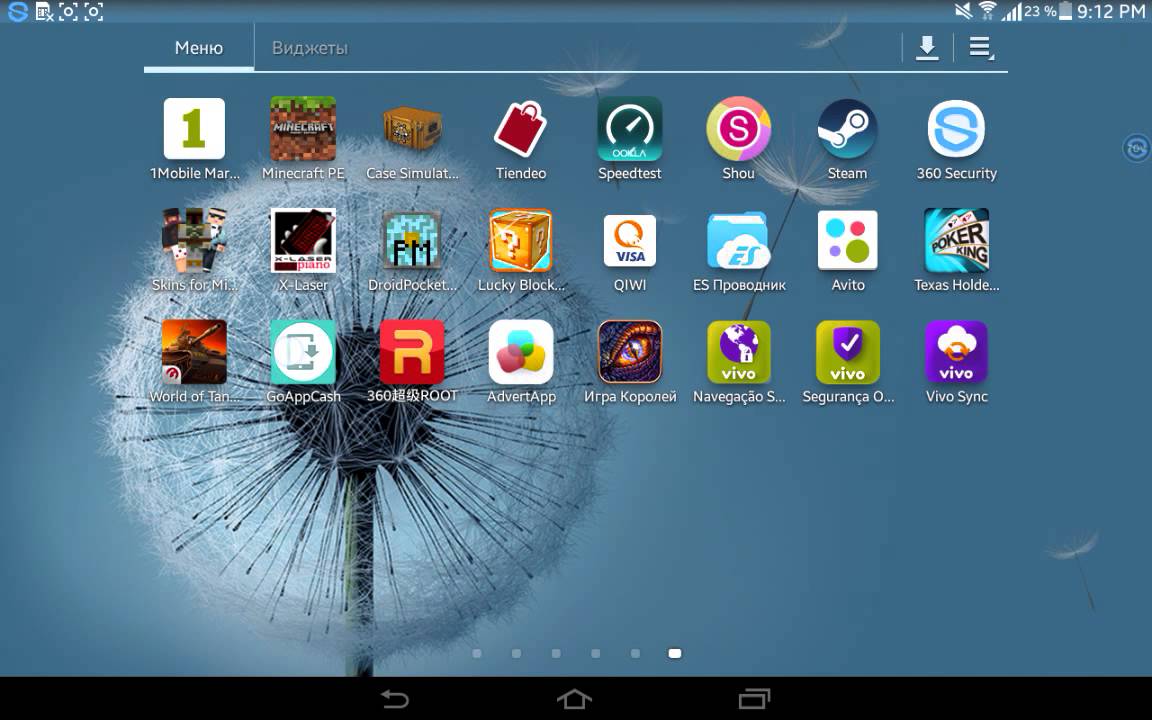The width and height of the screenshot is (1152, 720).
Task: Launch the 360超级ROOT app
Action: click(x=412, y=352)
